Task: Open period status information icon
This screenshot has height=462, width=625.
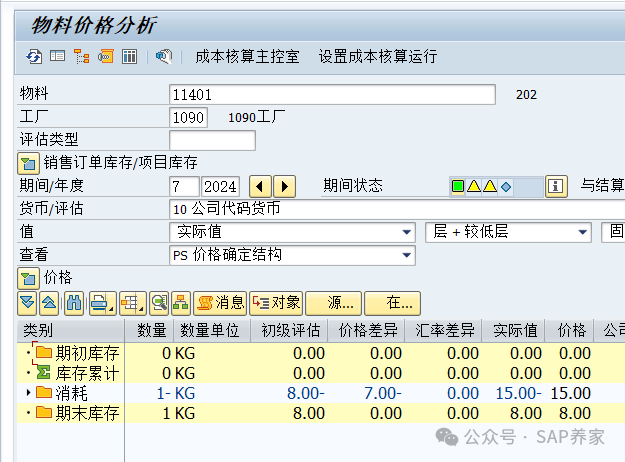Action: coord(556,186)
